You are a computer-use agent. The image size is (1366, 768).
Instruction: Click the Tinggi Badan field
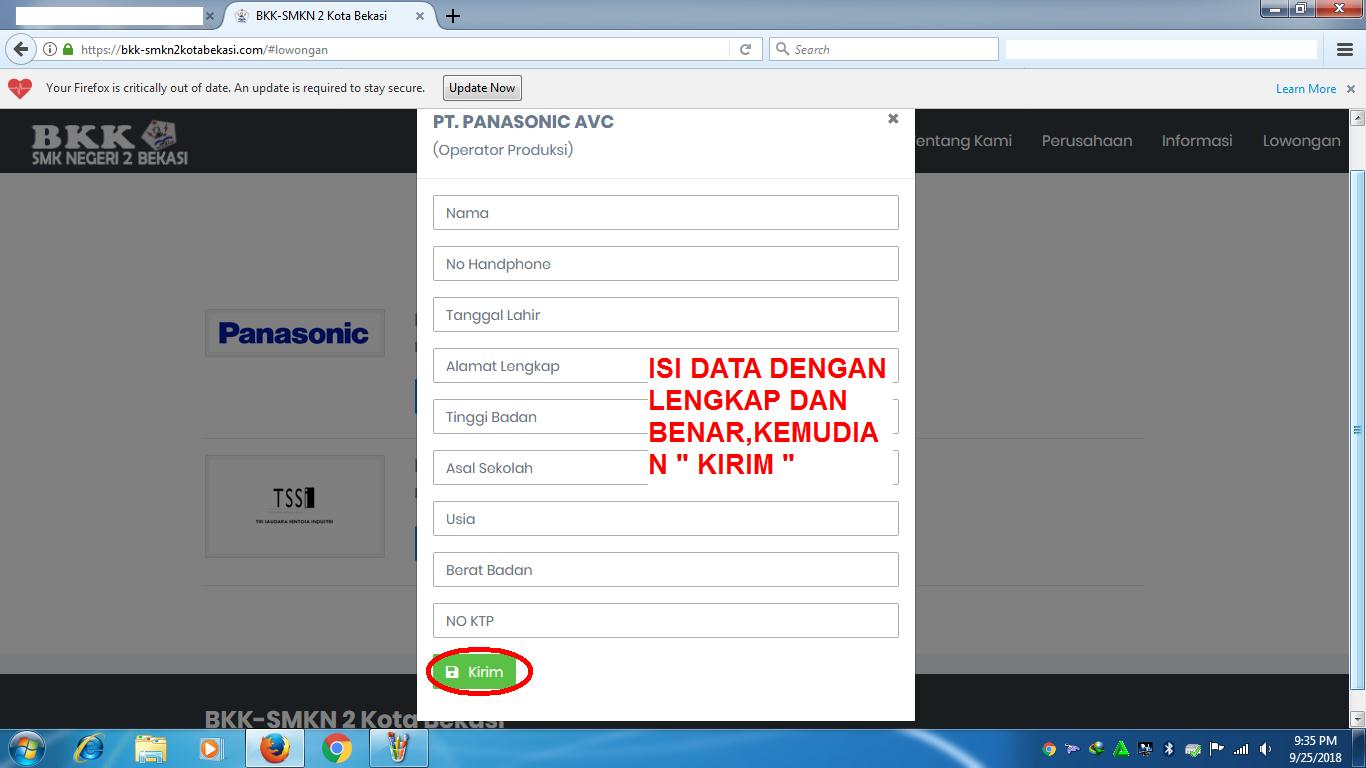(x=666, y=416)
